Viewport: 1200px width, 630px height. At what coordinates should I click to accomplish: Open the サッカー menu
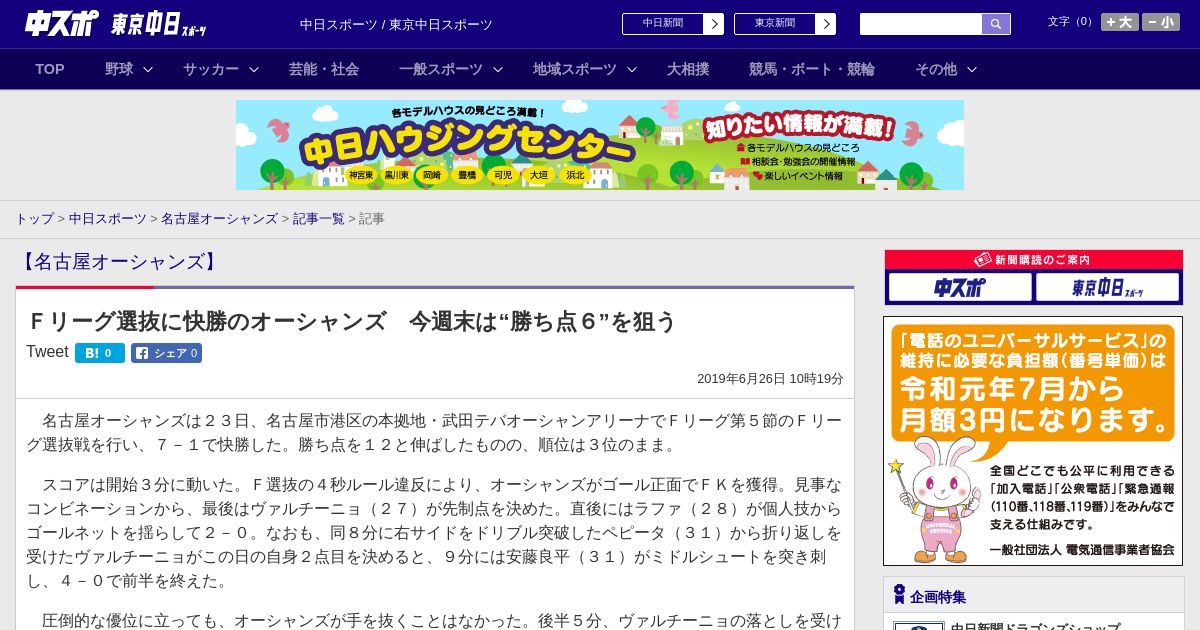pyautogui.click(x=211, y=69)
